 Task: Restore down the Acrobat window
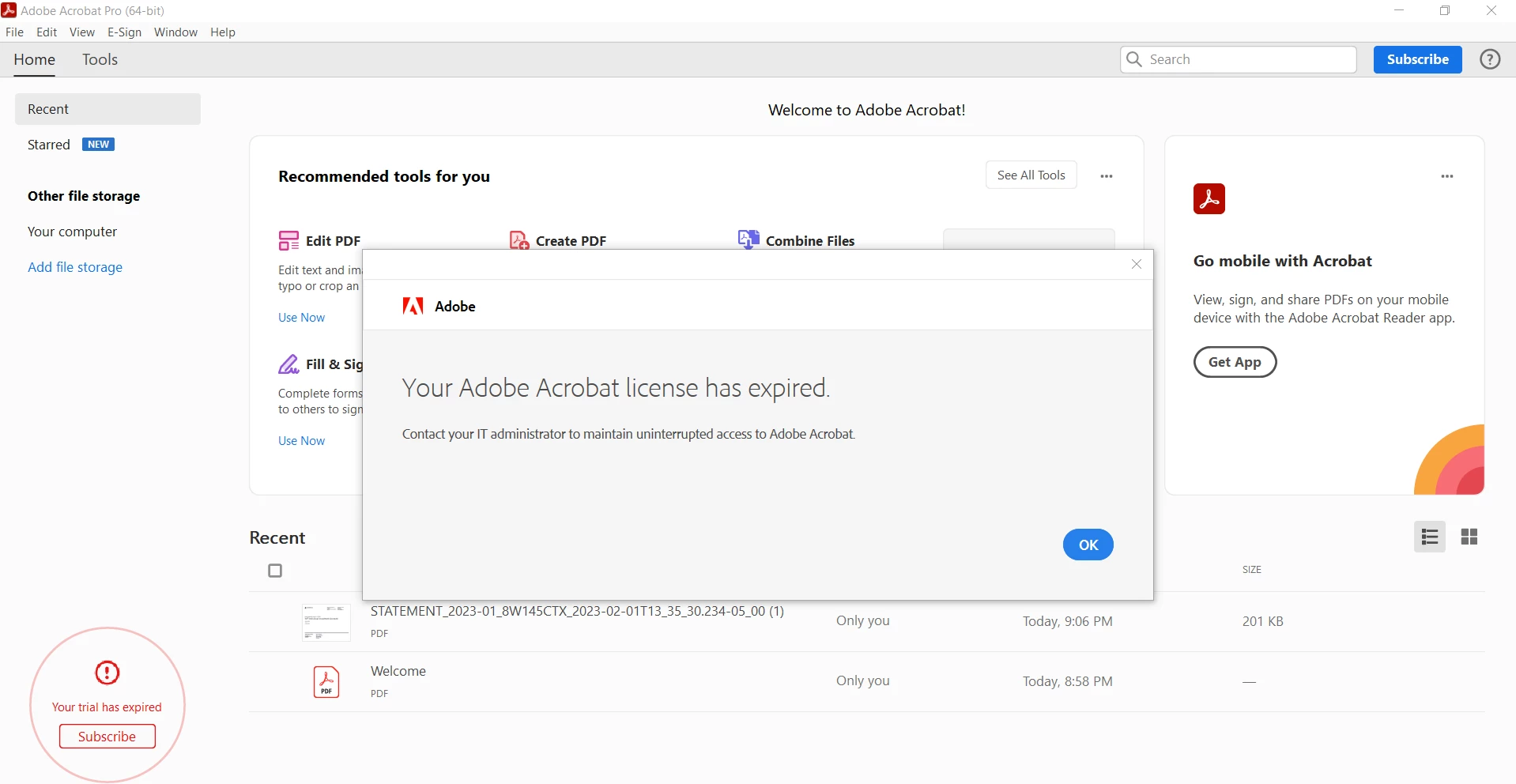tap(1445, 10)
